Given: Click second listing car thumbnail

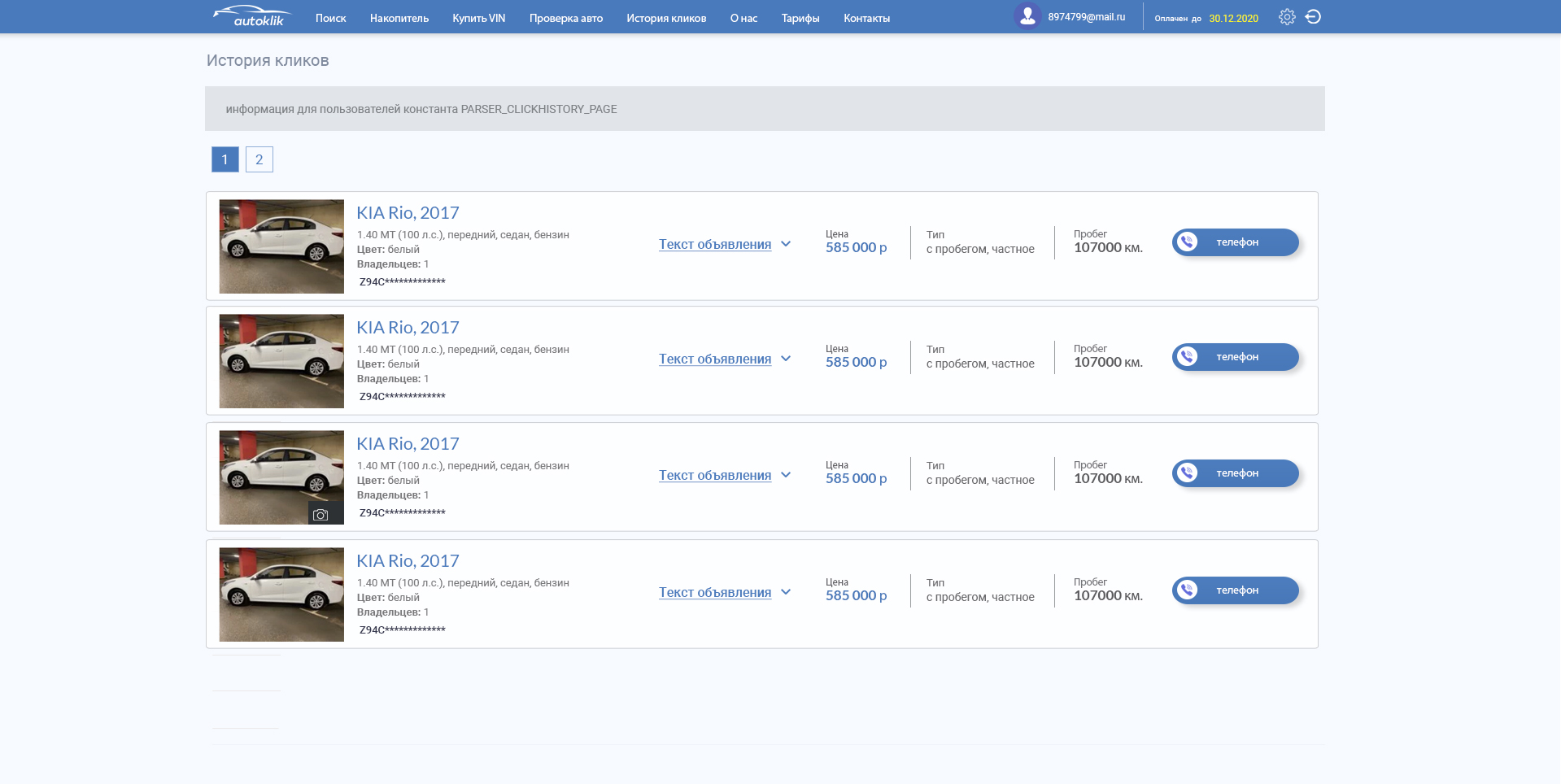Looking at the screenshot, I should pyautogui.click(x=281, y=361).
